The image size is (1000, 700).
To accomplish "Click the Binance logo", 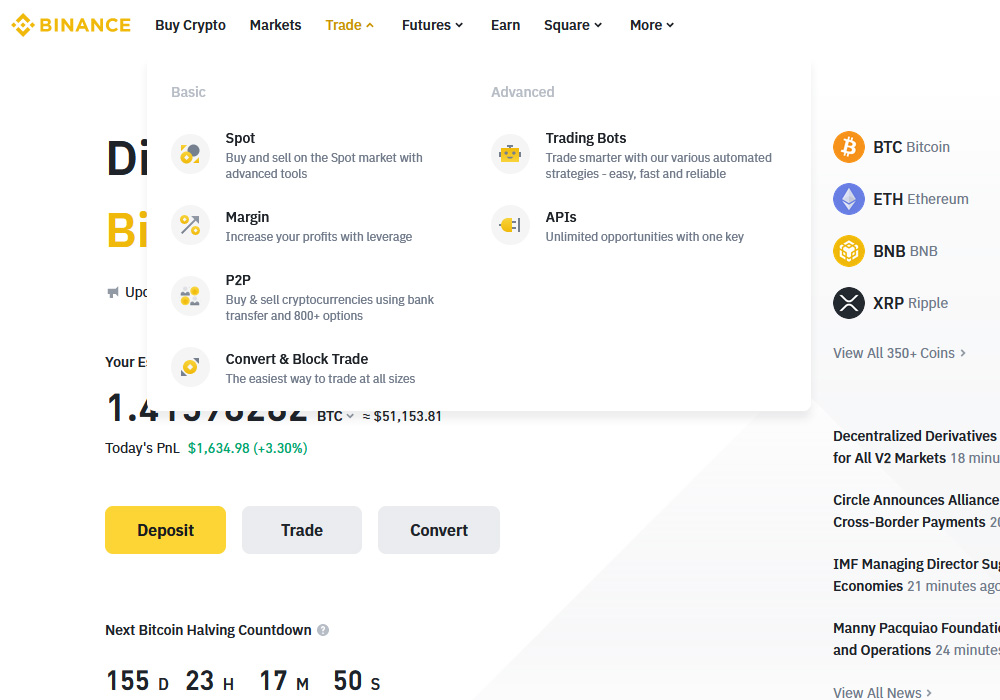I will [71, 25].
